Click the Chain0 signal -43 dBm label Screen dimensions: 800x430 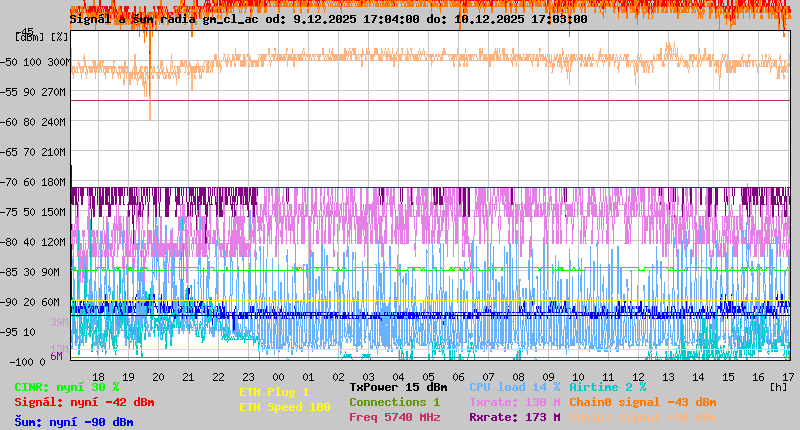tap(642, 402)
